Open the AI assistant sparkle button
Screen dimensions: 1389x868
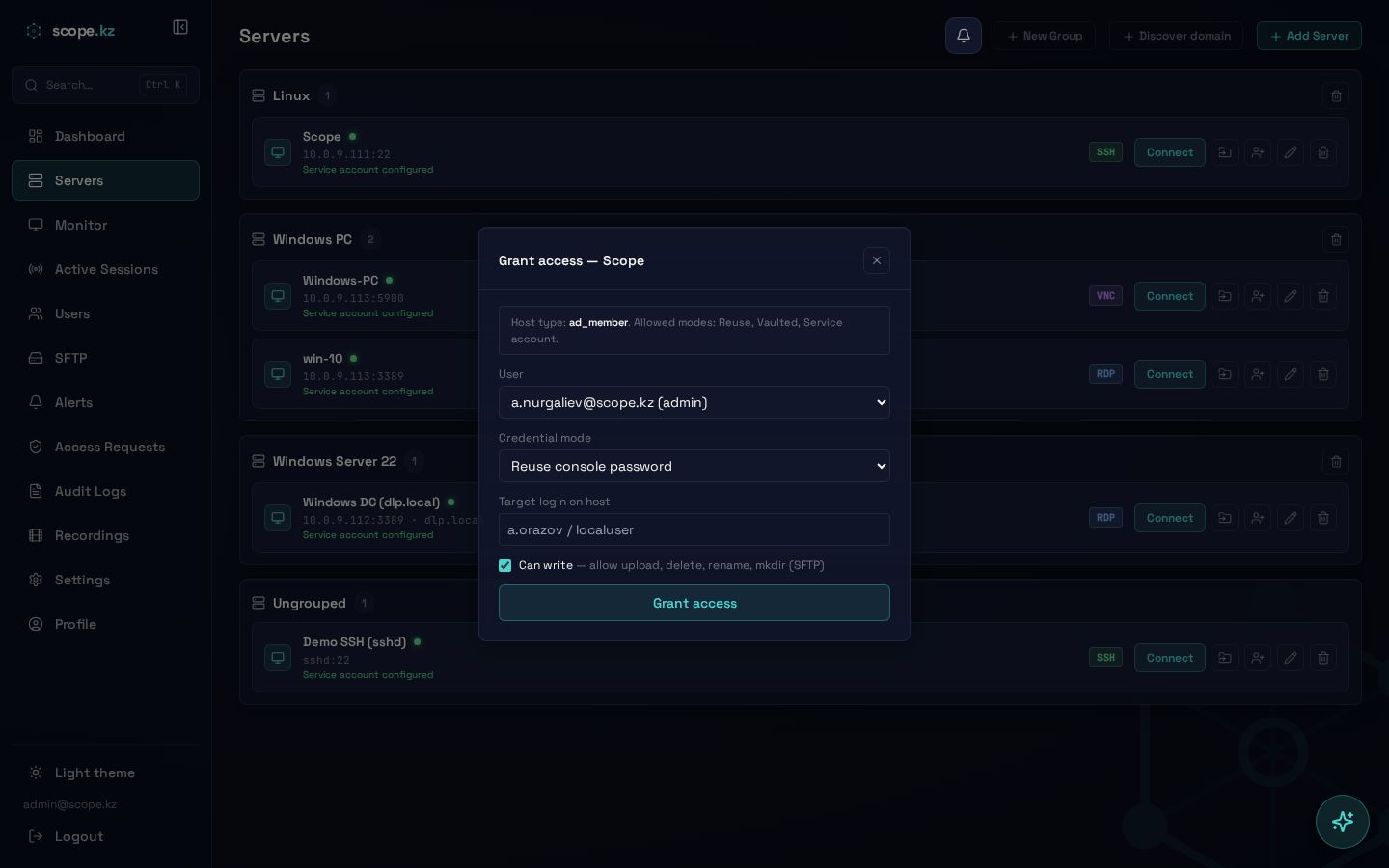pyautogui.click(x=1342, y=822)
